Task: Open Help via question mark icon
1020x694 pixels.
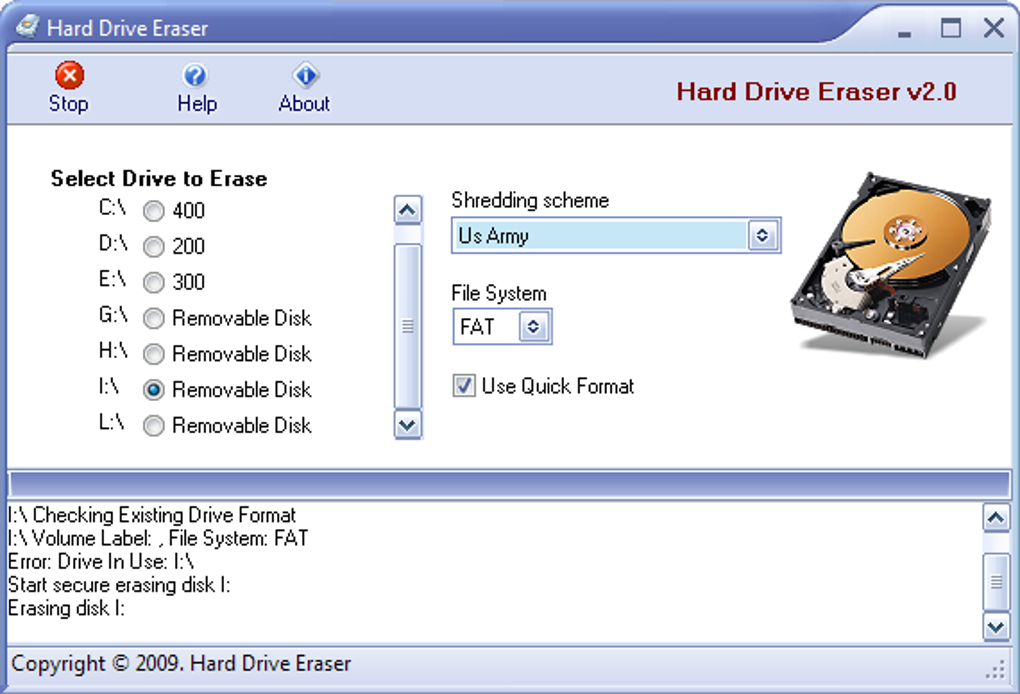Action: point(195,75)
